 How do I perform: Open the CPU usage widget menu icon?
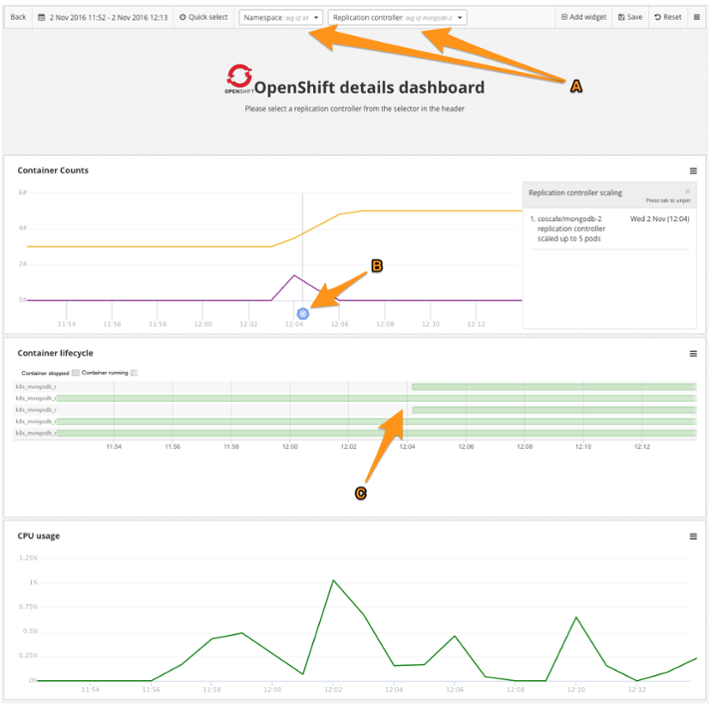click(x=693, y=536)
